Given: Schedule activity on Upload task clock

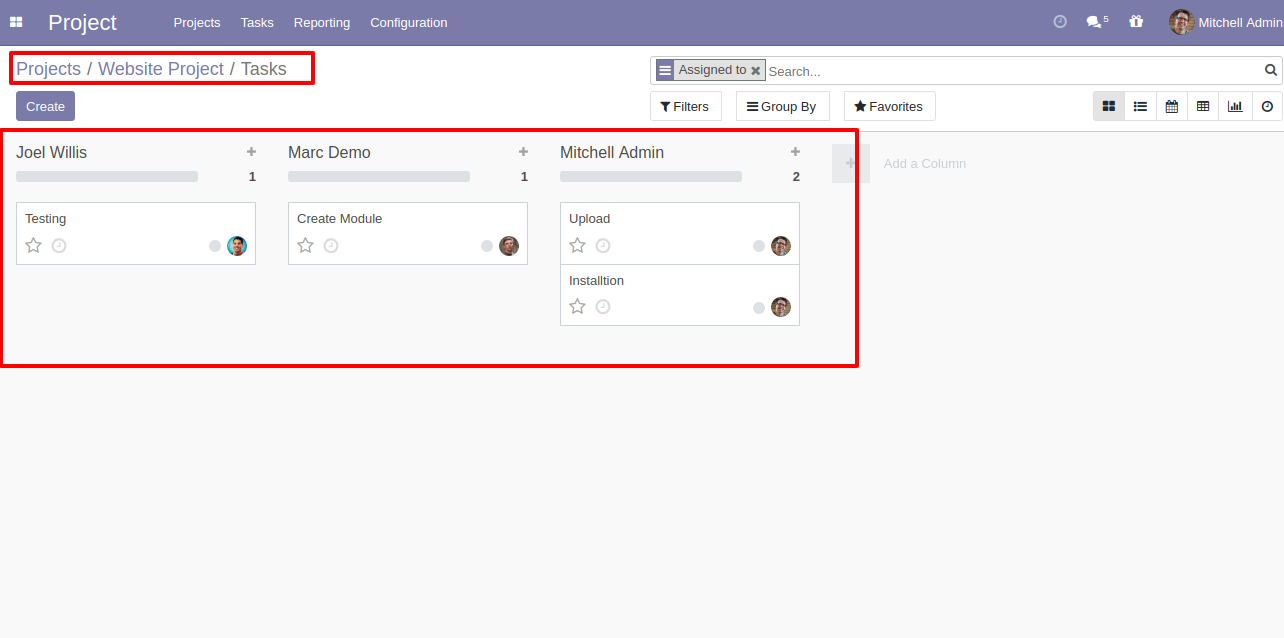Looking at the screenshot, I should point(603,245).
